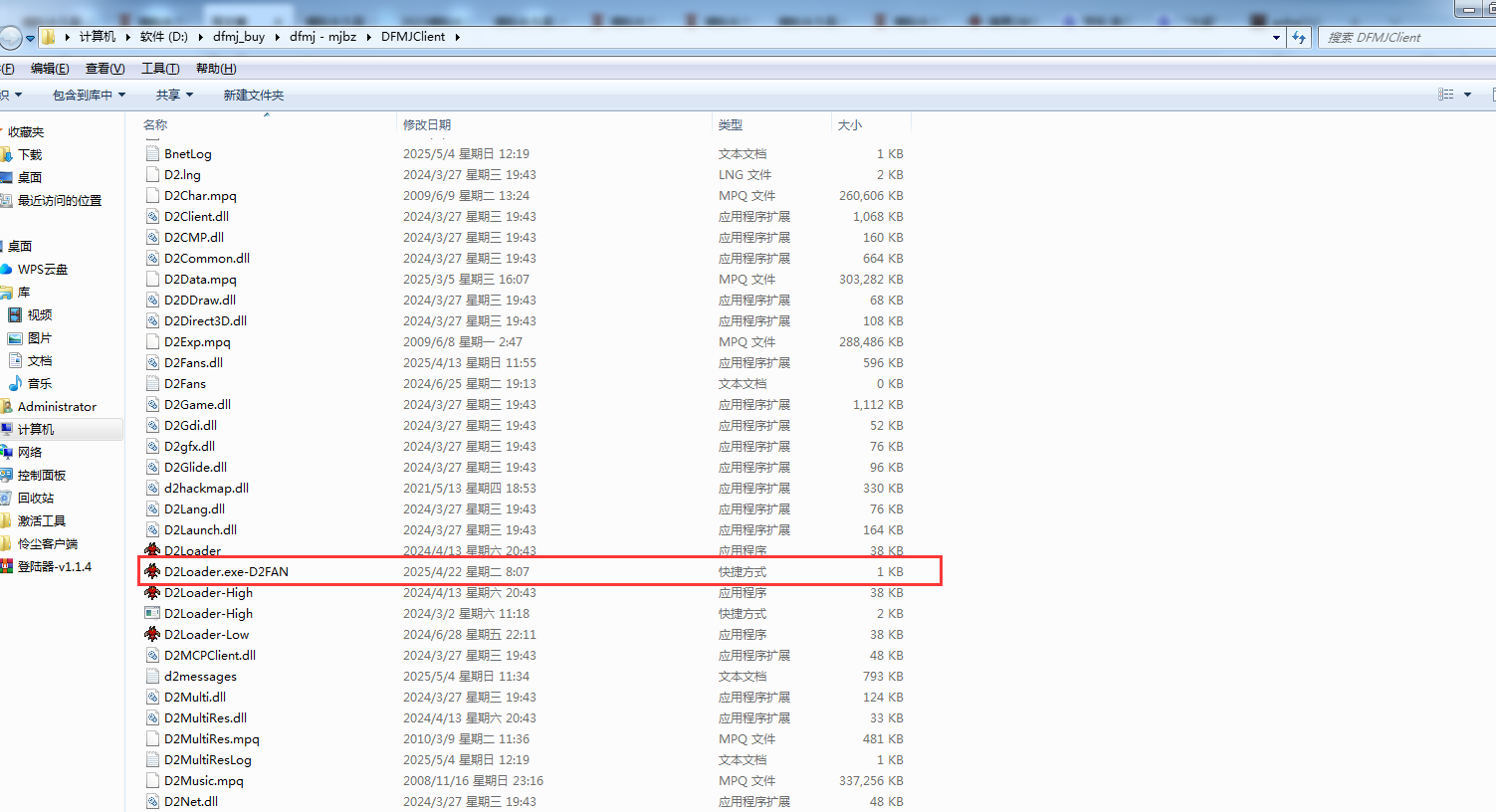1496x812 pixels.
Task: Select 图片 library in sidebar
Action: point(40,338)
